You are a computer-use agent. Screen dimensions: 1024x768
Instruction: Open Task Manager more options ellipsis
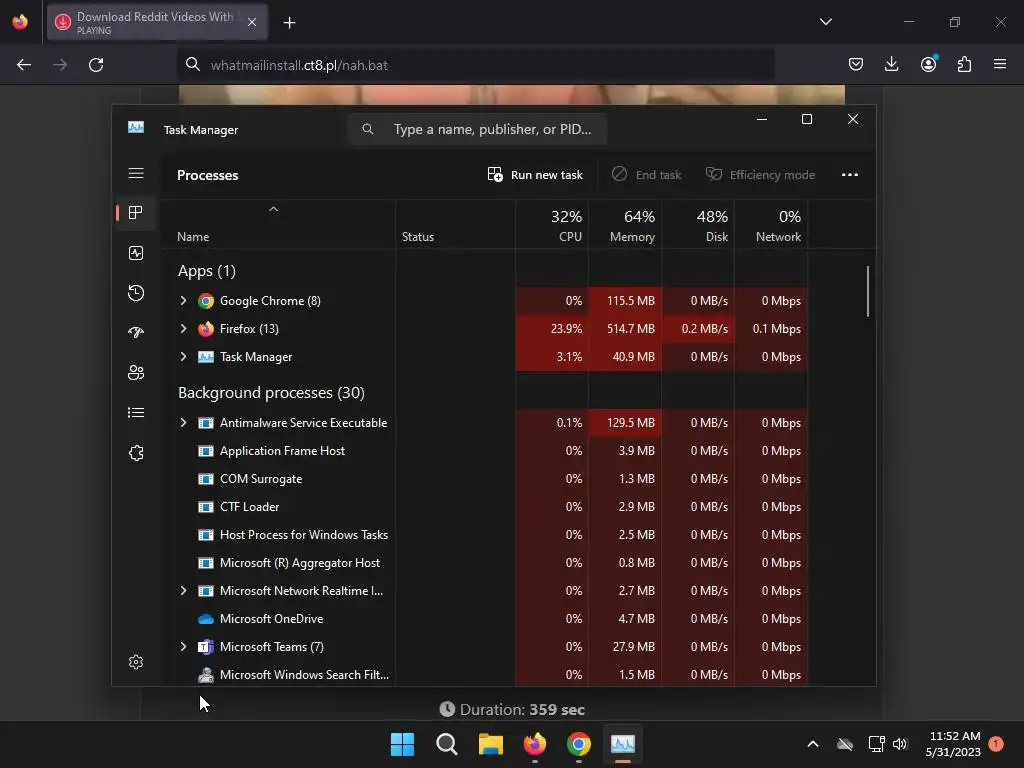[x=850, y=174]
